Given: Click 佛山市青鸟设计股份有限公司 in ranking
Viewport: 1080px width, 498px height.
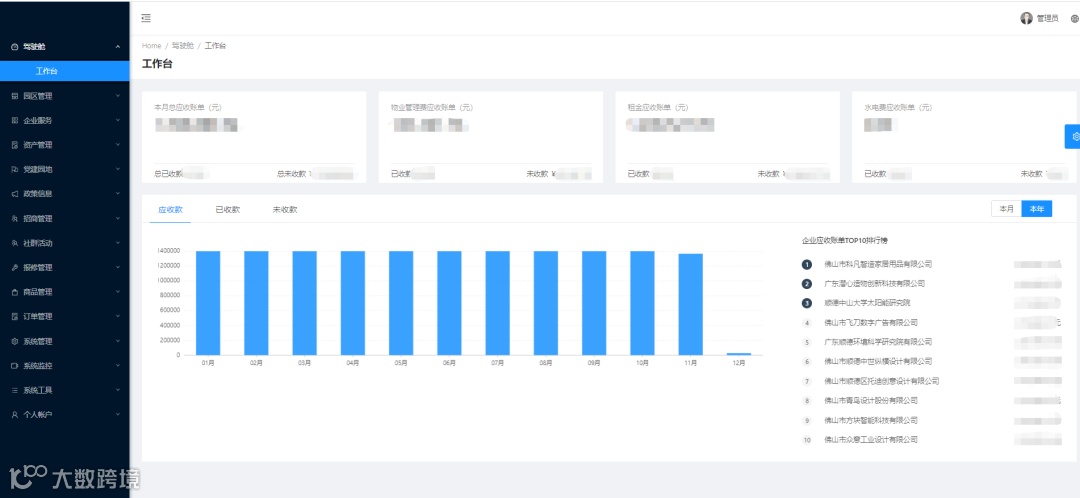Looking at the screenshot, I should pos(871,401).
